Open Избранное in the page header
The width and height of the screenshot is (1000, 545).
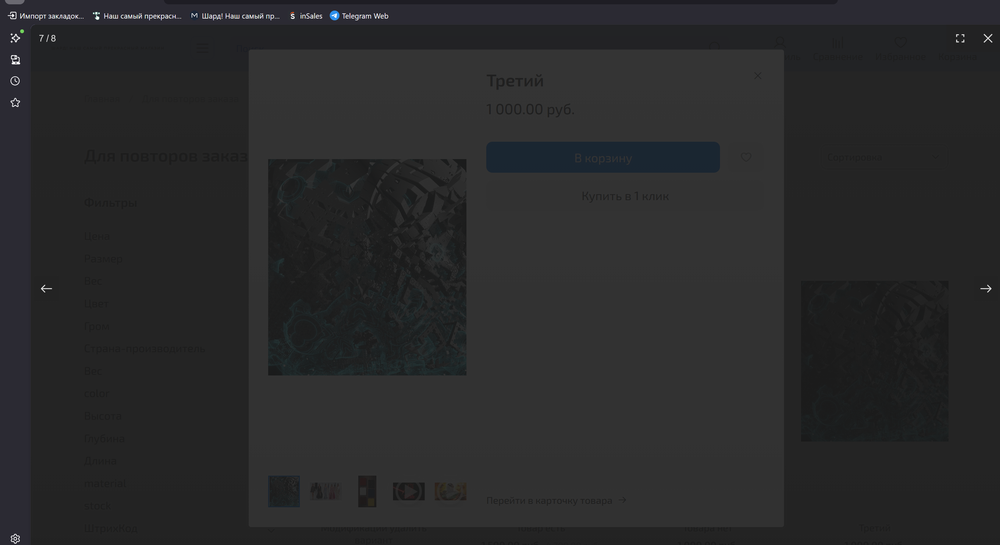[900, 50]
